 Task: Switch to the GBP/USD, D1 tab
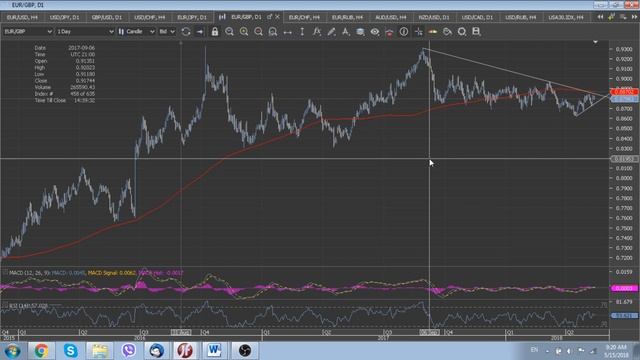click(x=107, y=17)
